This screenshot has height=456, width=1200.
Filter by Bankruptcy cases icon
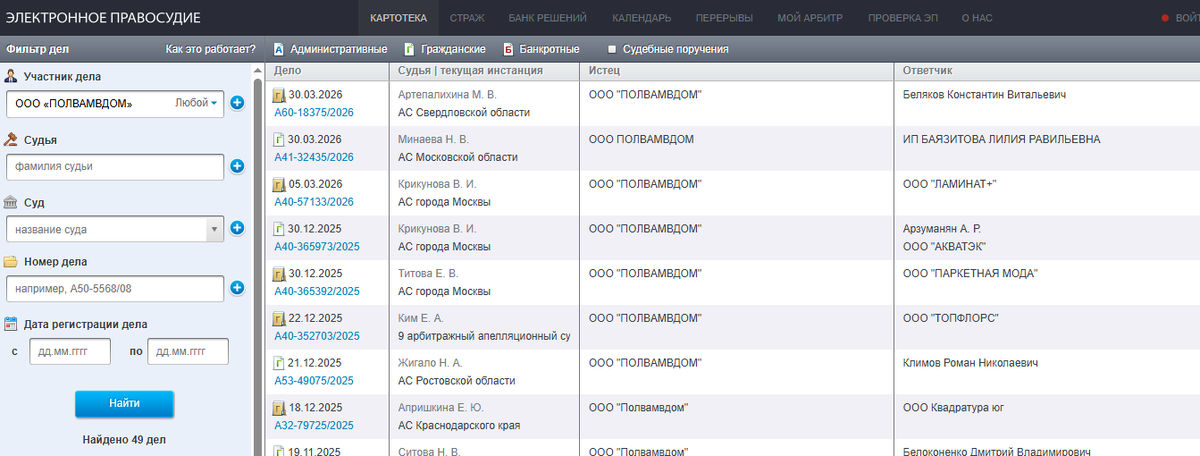point(508,49)
